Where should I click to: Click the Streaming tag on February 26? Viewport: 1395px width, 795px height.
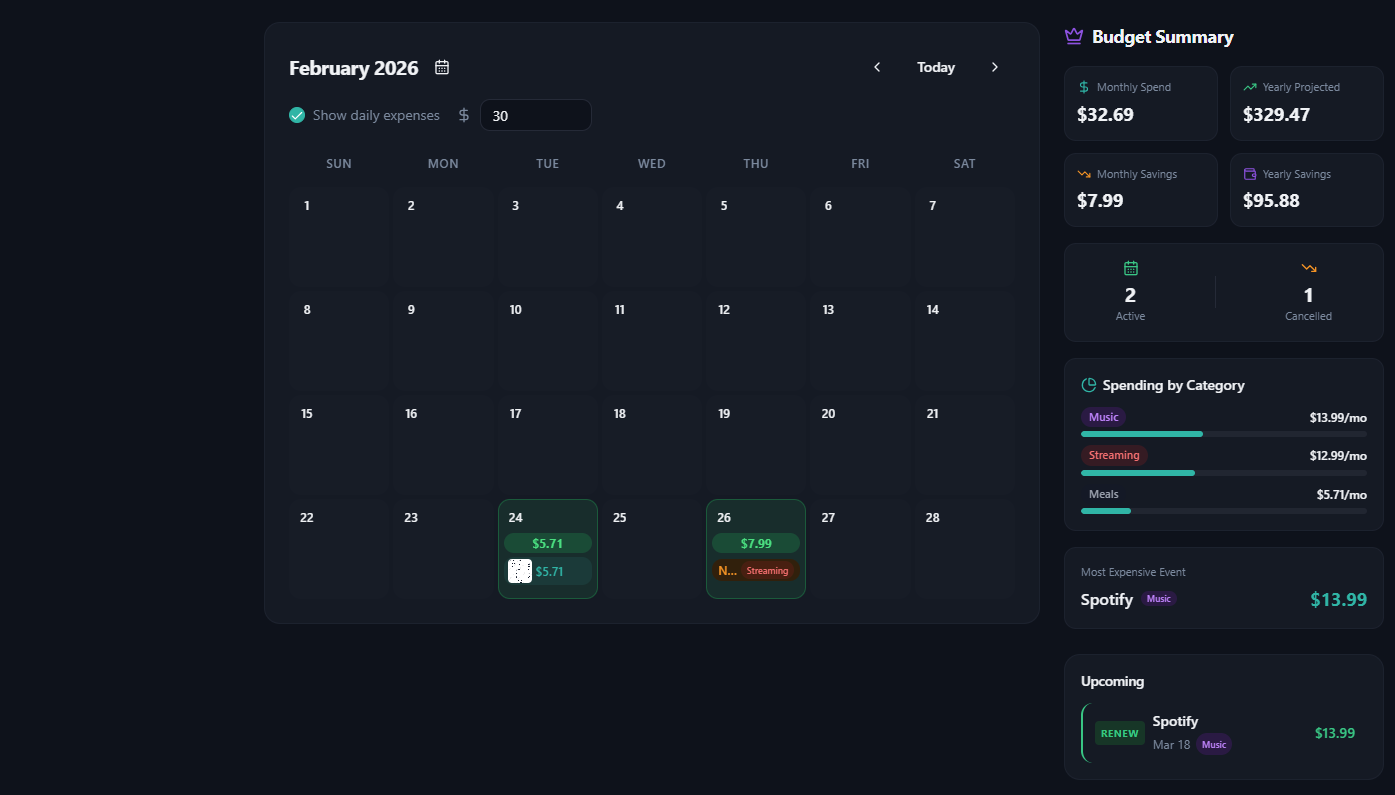coord(768,571)
